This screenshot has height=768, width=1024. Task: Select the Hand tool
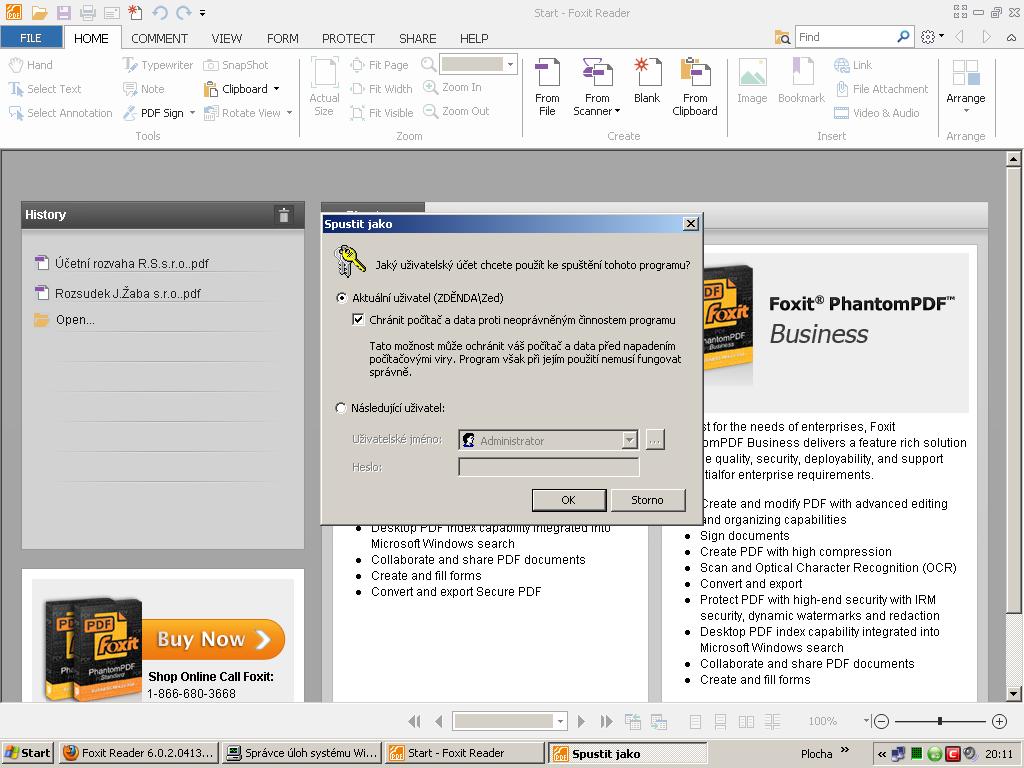click(31, 65)
